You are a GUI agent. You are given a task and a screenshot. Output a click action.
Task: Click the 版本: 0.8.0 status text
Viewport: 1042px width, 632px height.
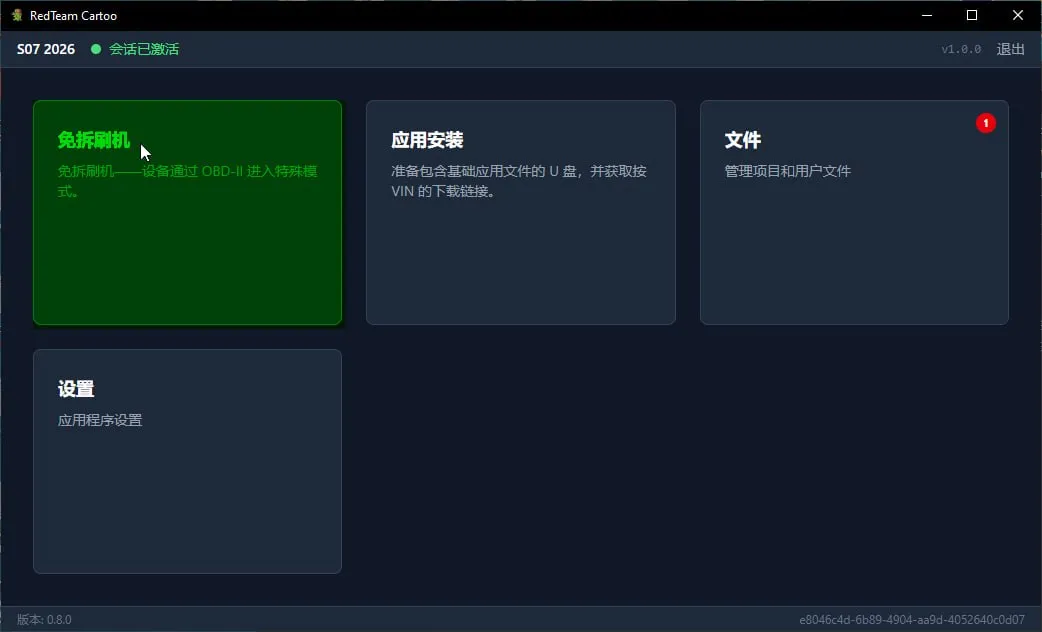click(44, 619)
